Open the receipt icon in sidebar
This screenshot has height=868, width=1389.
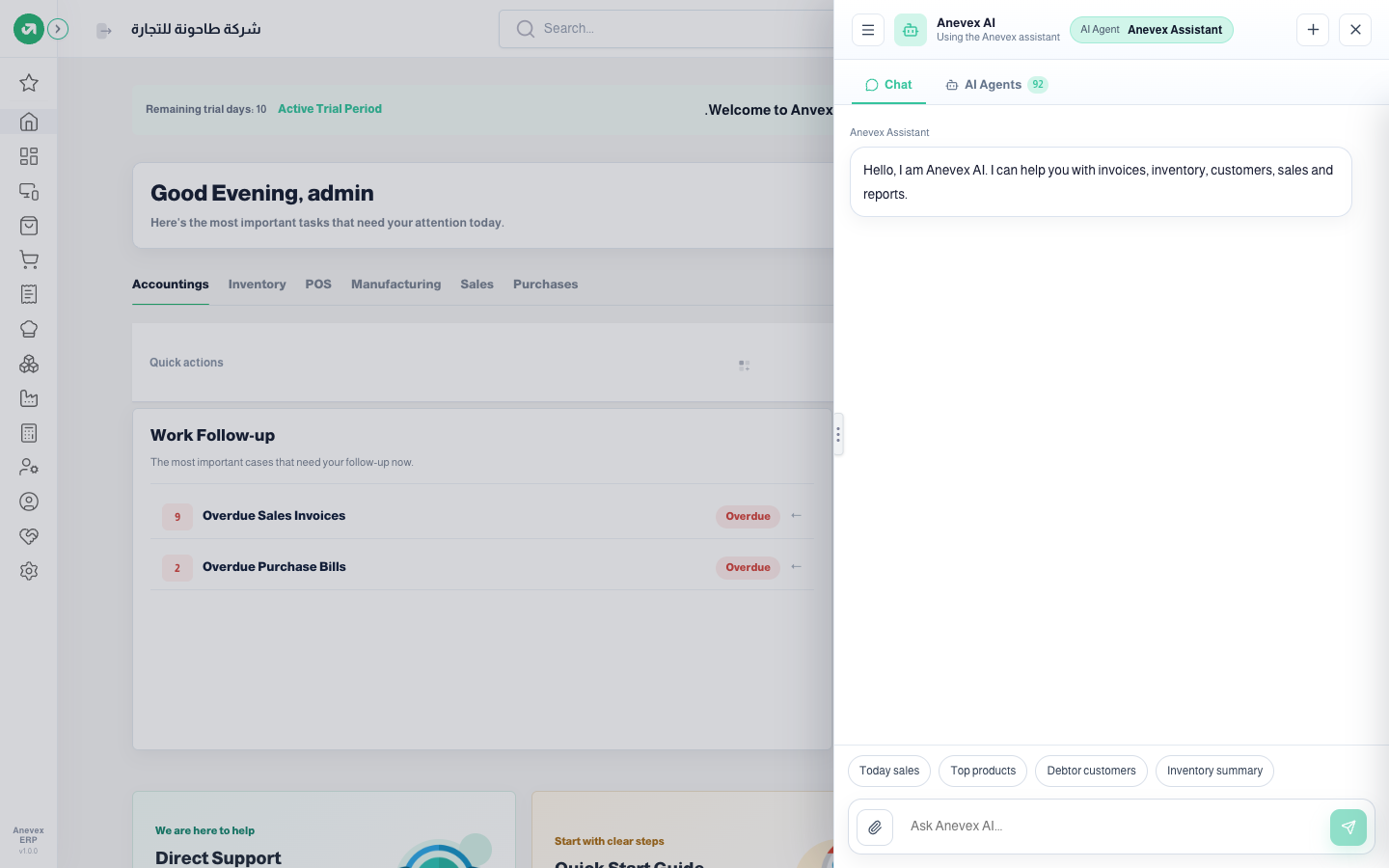29,294
